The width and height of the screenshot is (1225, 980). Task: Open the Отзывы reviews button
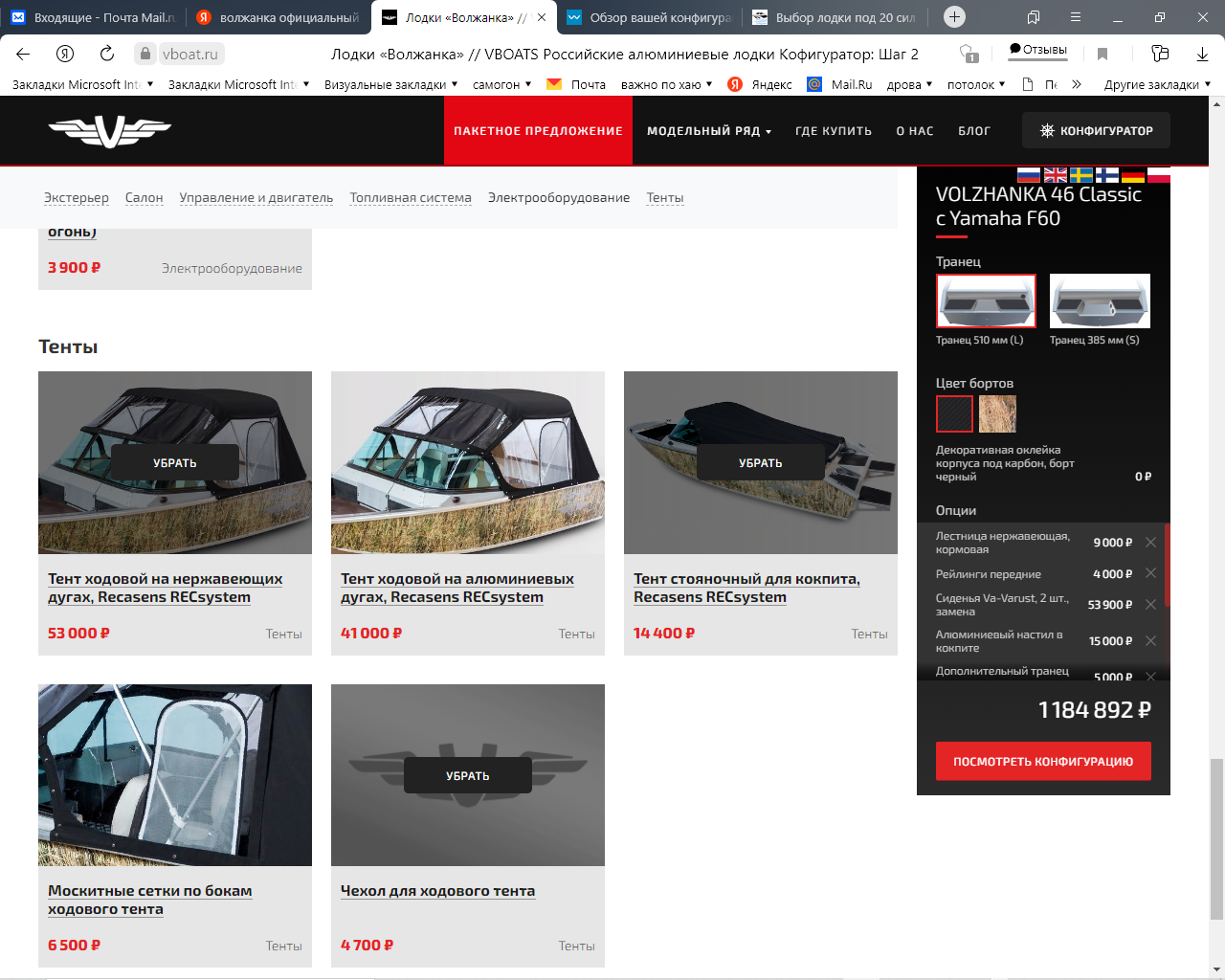pyautogui.click(x=1038, y=50)
